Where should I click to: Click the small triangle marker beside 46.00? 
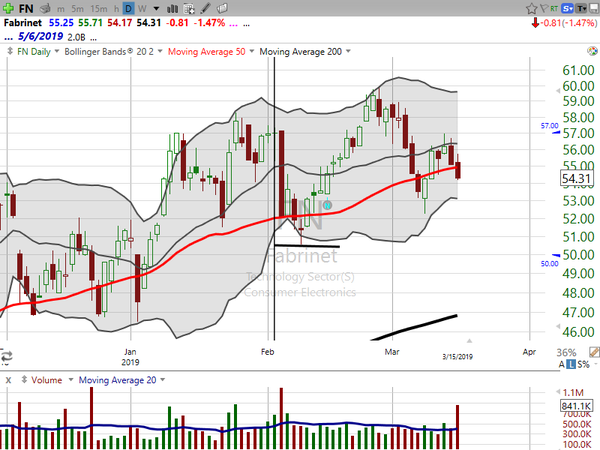[x=558, y=326]
